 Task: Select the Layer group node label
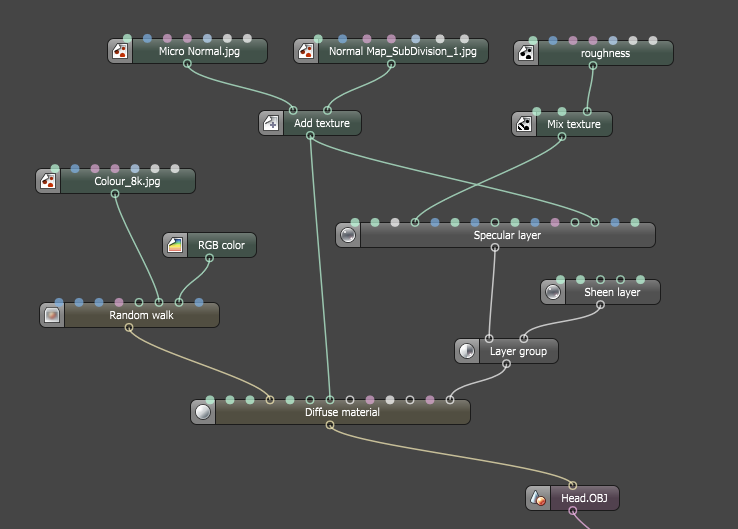point(518,352)
